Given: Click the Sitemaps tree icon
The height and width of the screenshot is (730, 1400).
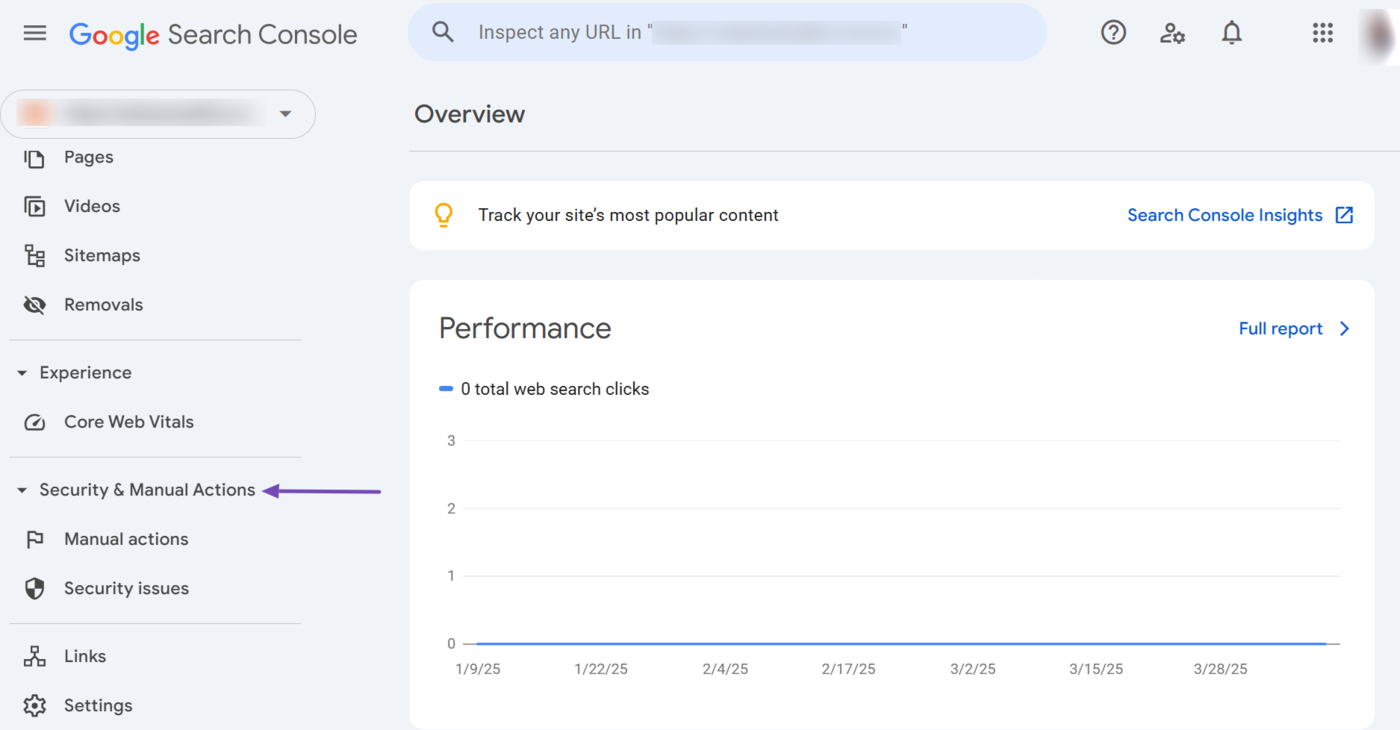Looking at the screenshot, I should 35,256.
